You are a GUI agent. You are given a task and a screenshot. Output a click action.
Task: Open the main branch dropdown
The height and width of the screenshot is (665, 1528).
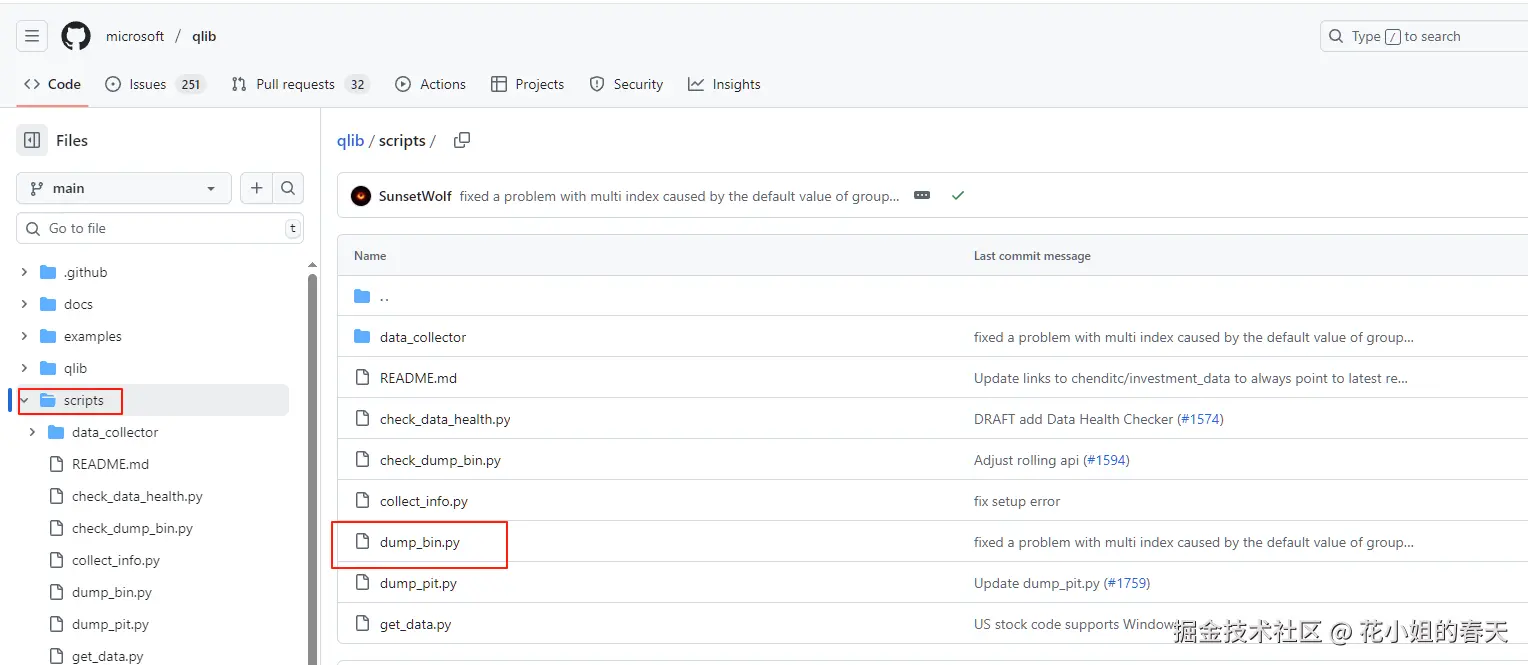pos(124,188)
